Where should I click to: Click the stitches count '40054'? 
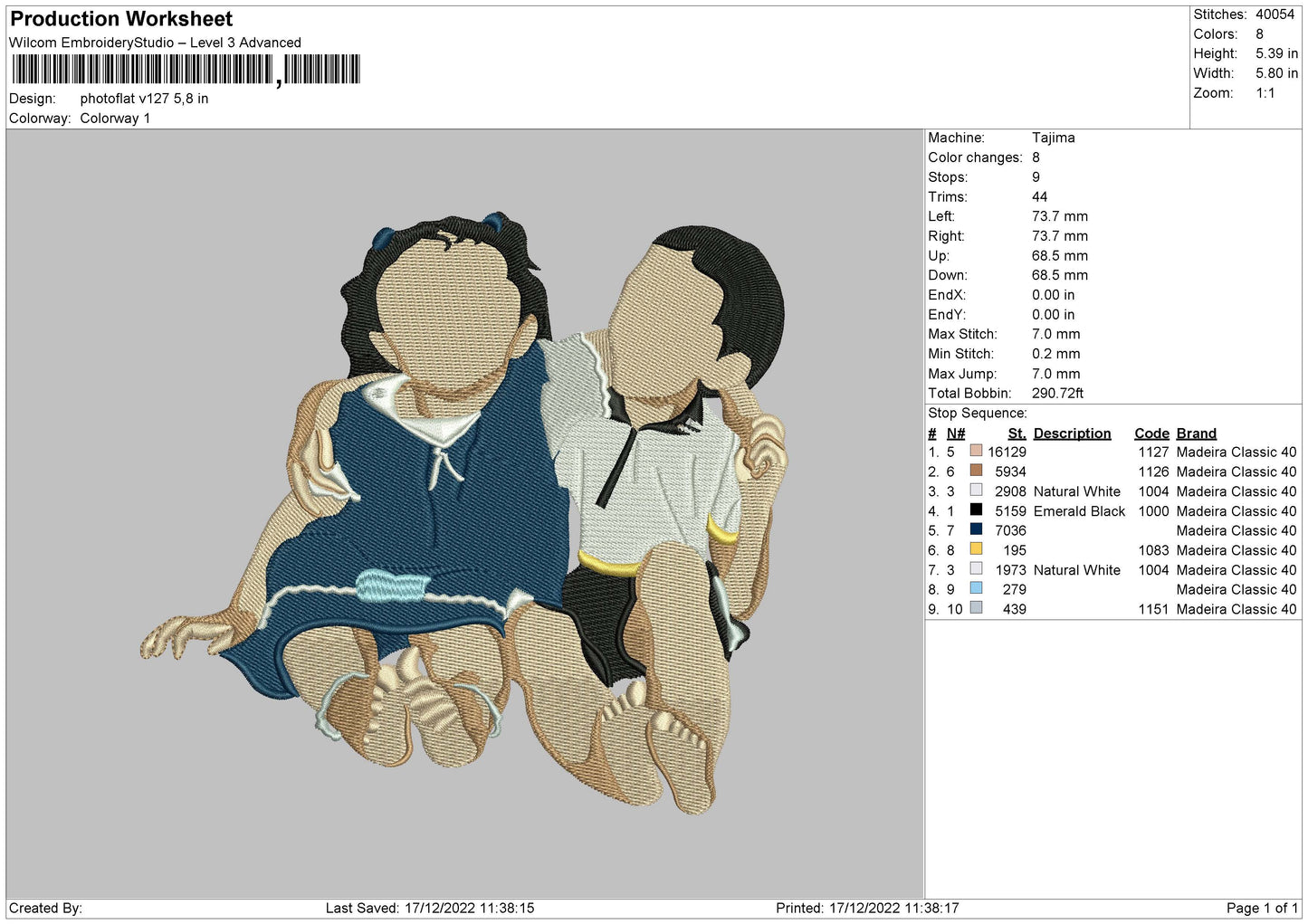(1275, 14)
